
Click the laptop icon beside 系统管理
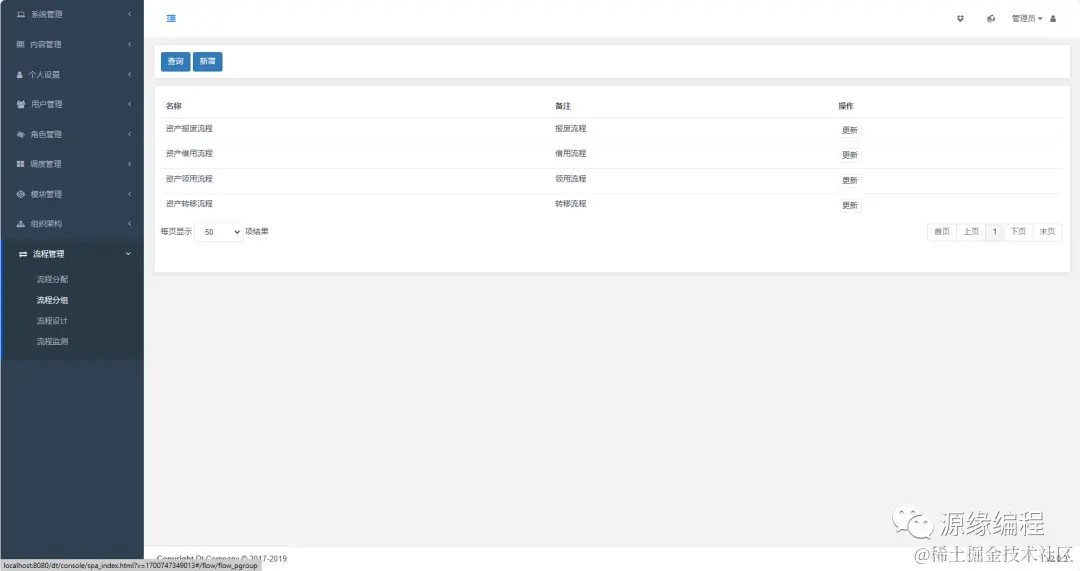21,14
